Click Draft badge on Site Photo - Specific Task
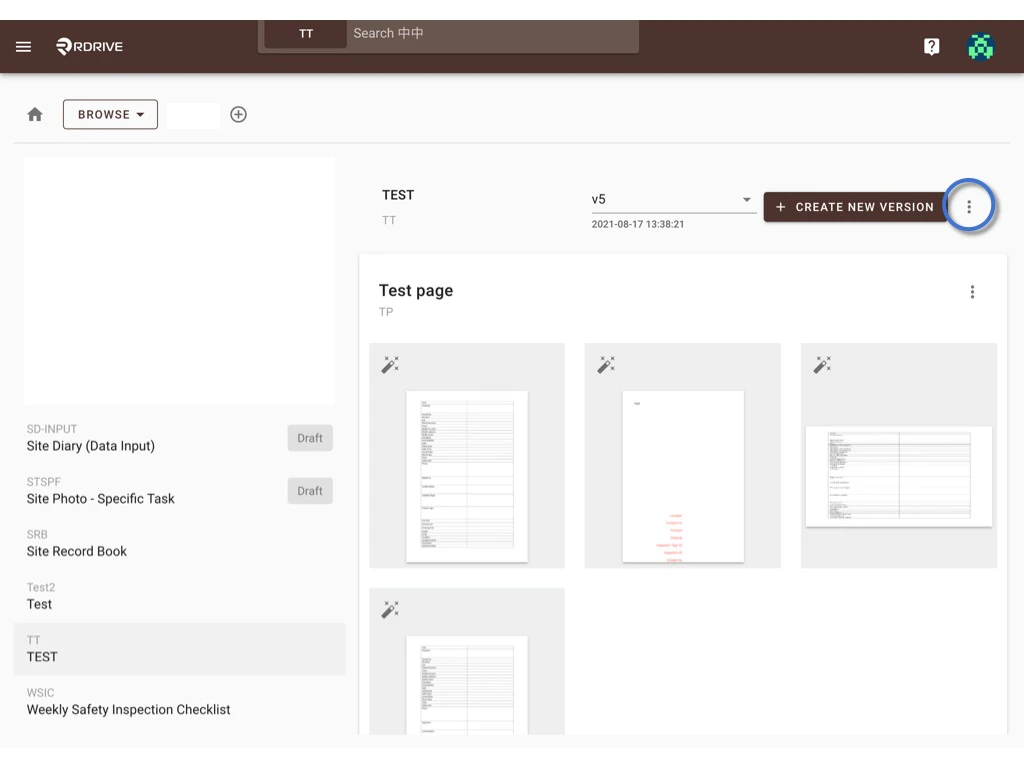The width and height of the screenshot is (1024, 768). click(x=310, y=491)
